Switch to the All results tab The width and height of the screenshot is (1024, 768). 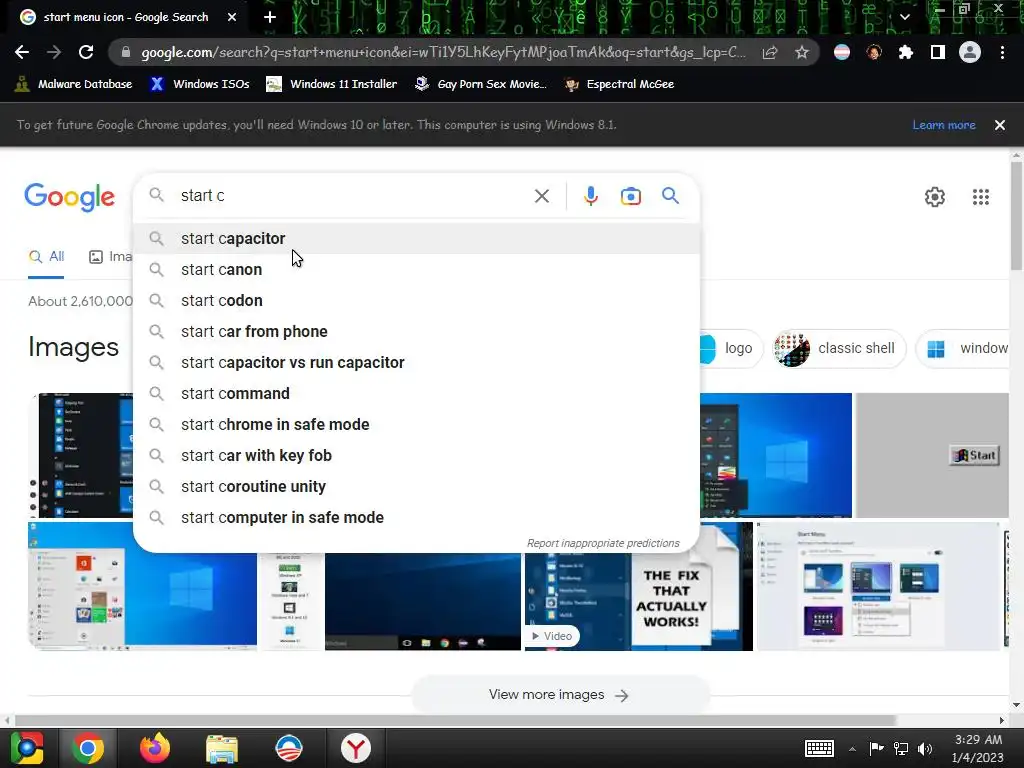point(46,257)
